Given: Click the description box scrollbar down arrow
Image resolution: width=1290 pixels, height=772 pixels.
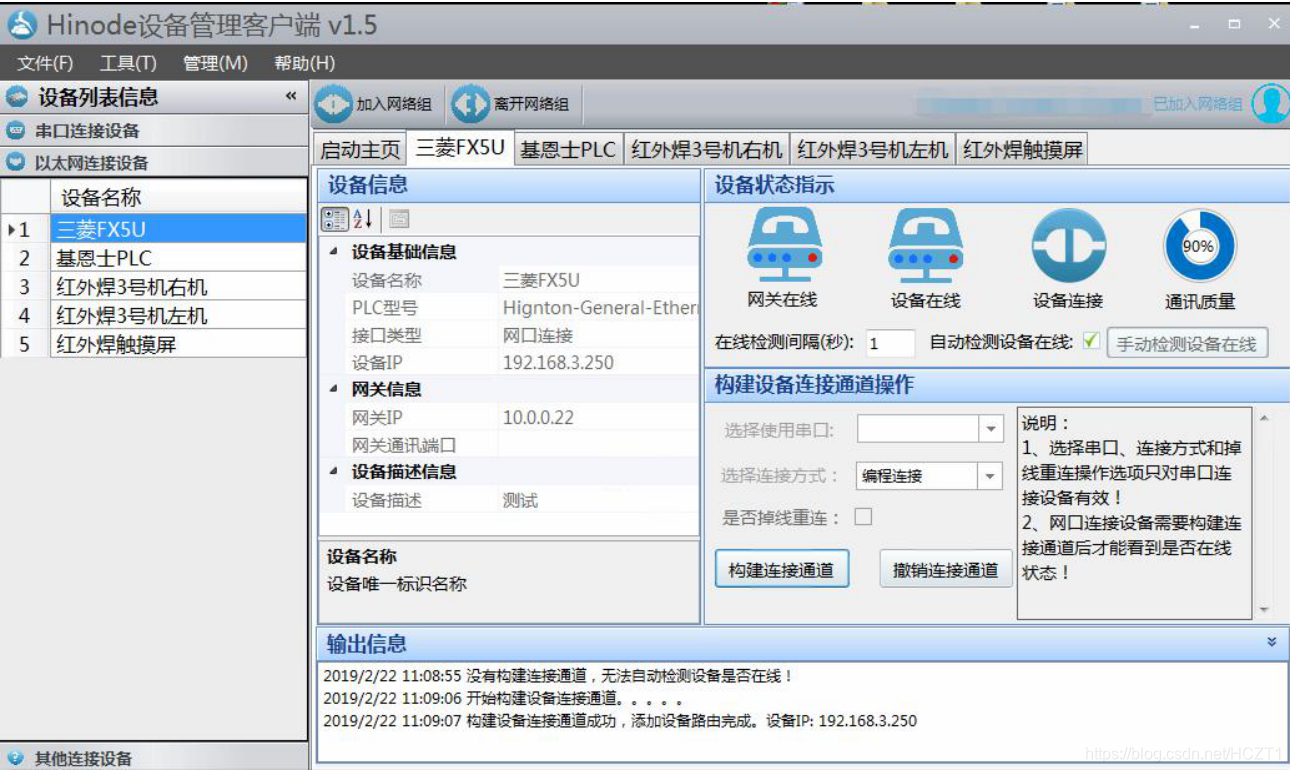Looking at the screenshot, I should click(1264, 610).
